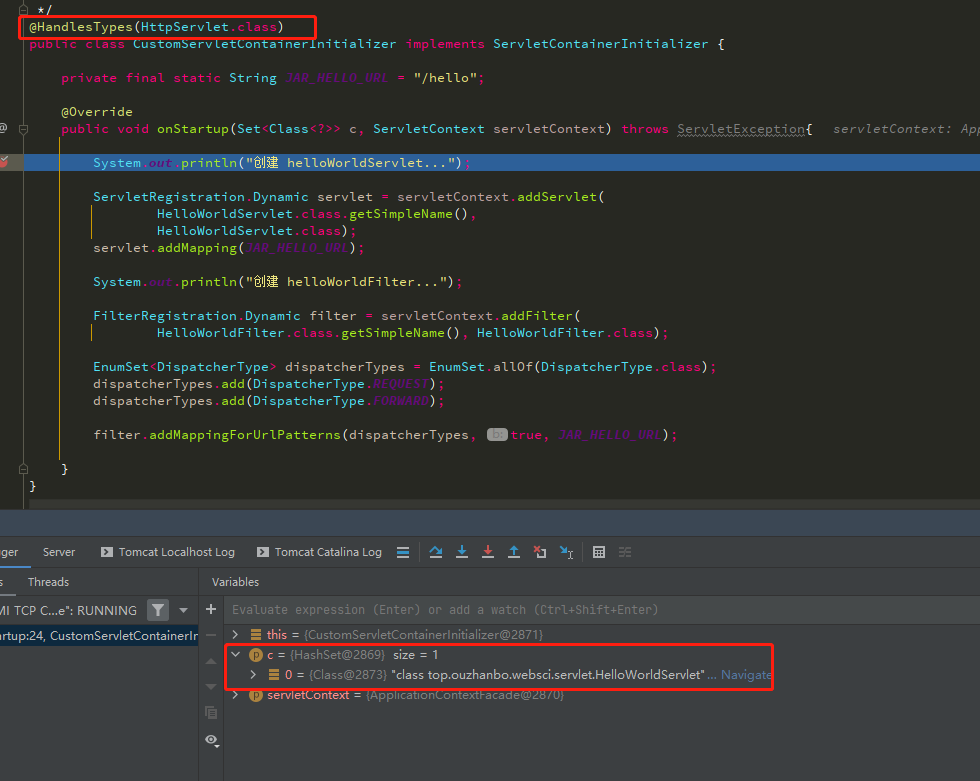
Task: Click the 'RUNNING' thread status text
Action: (x=107, y=610)
